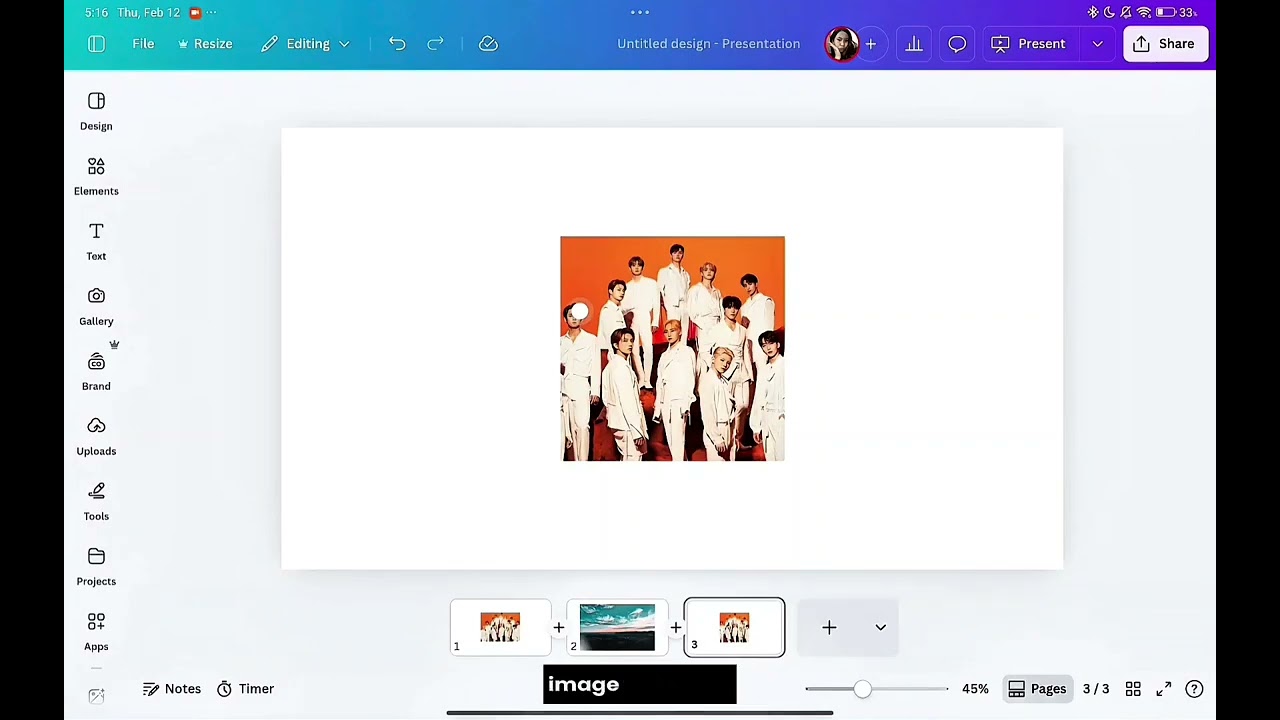Open the Tools panel

pos(96,502)
